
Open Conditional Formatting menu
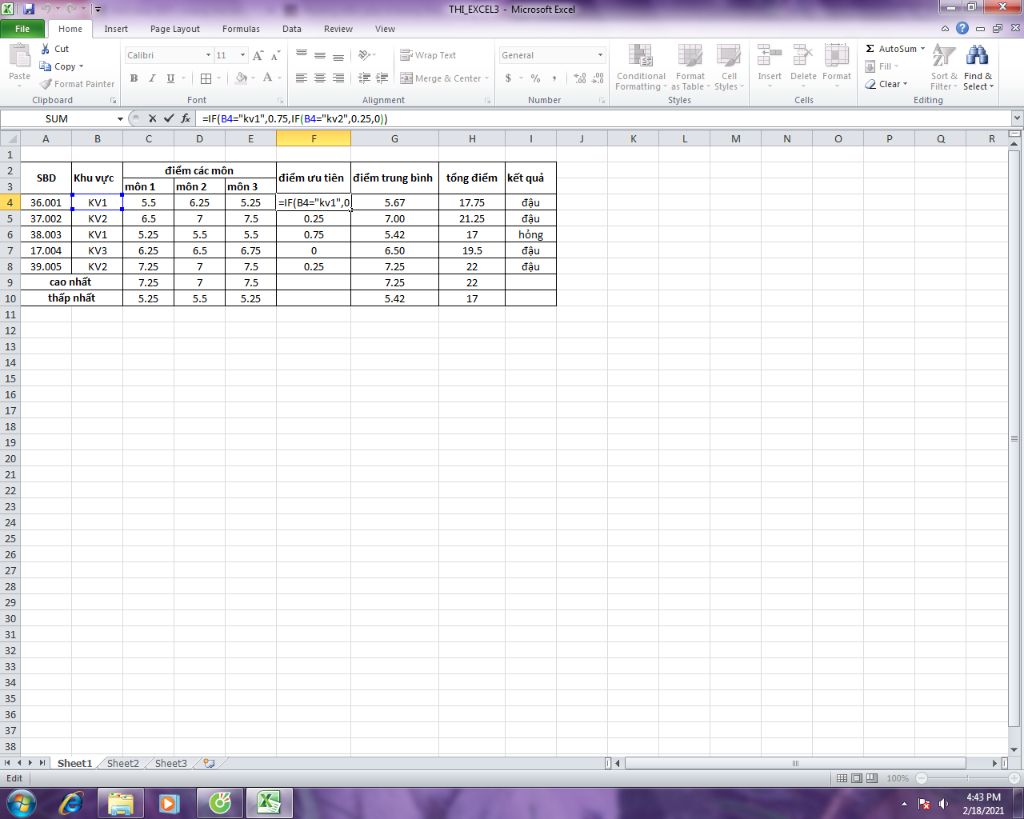(x=640, y=67)
